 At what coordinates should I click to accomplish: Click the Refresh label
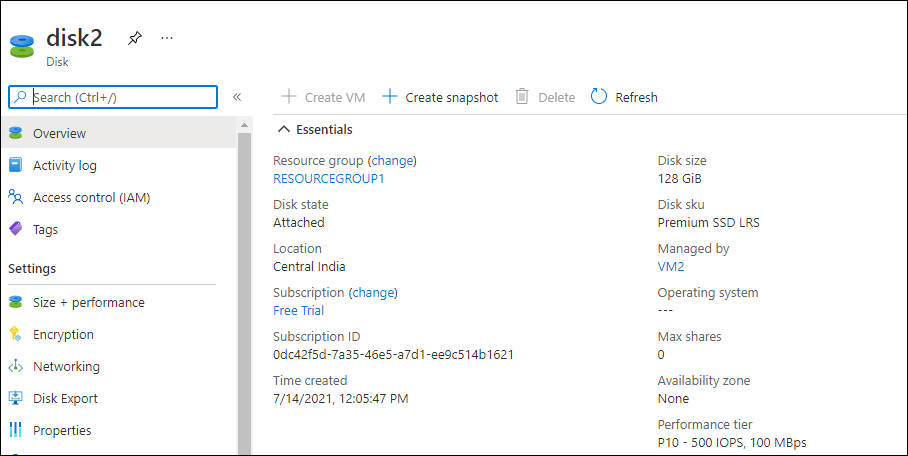636,97
